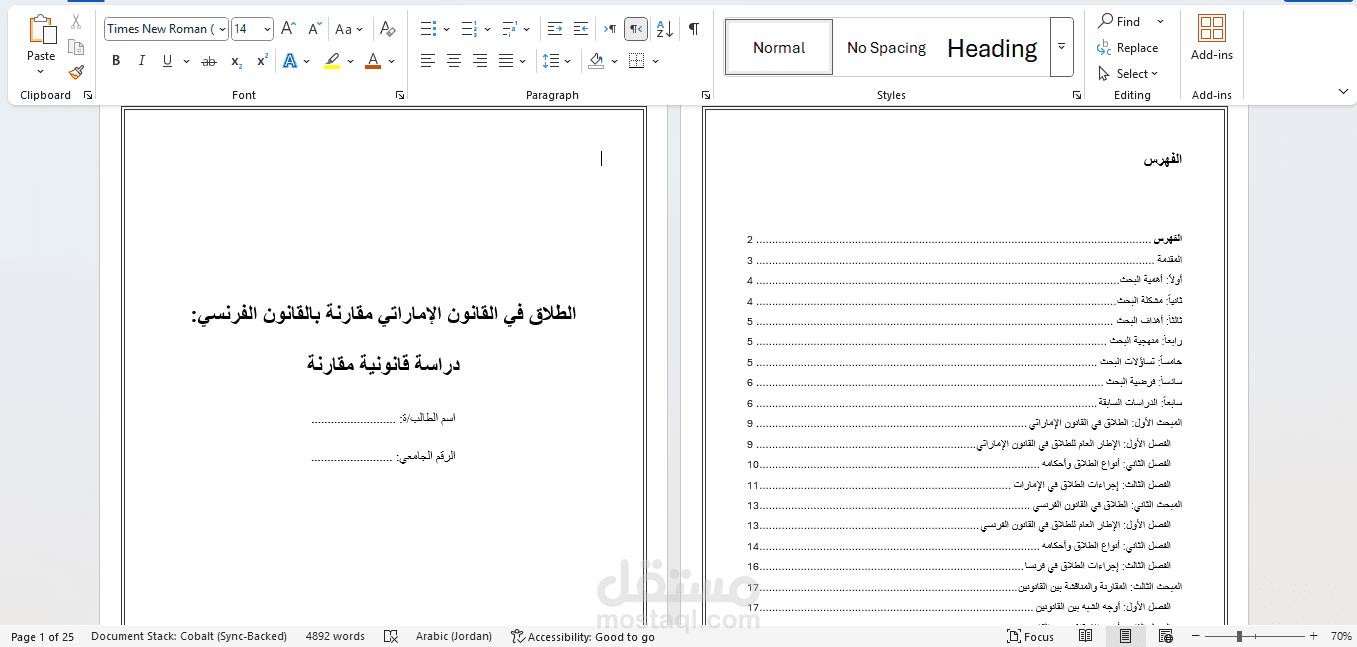Open bullets library dropdown arrow
This screenshot has width=1357, height=647.
(x=446, y=29)
